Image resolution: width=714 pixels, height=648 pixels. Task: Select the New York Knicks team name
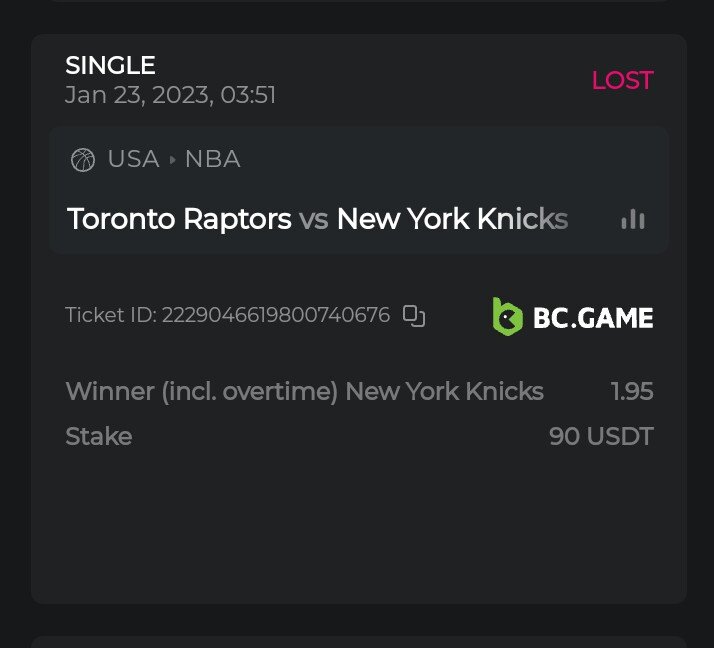[452, 219]
